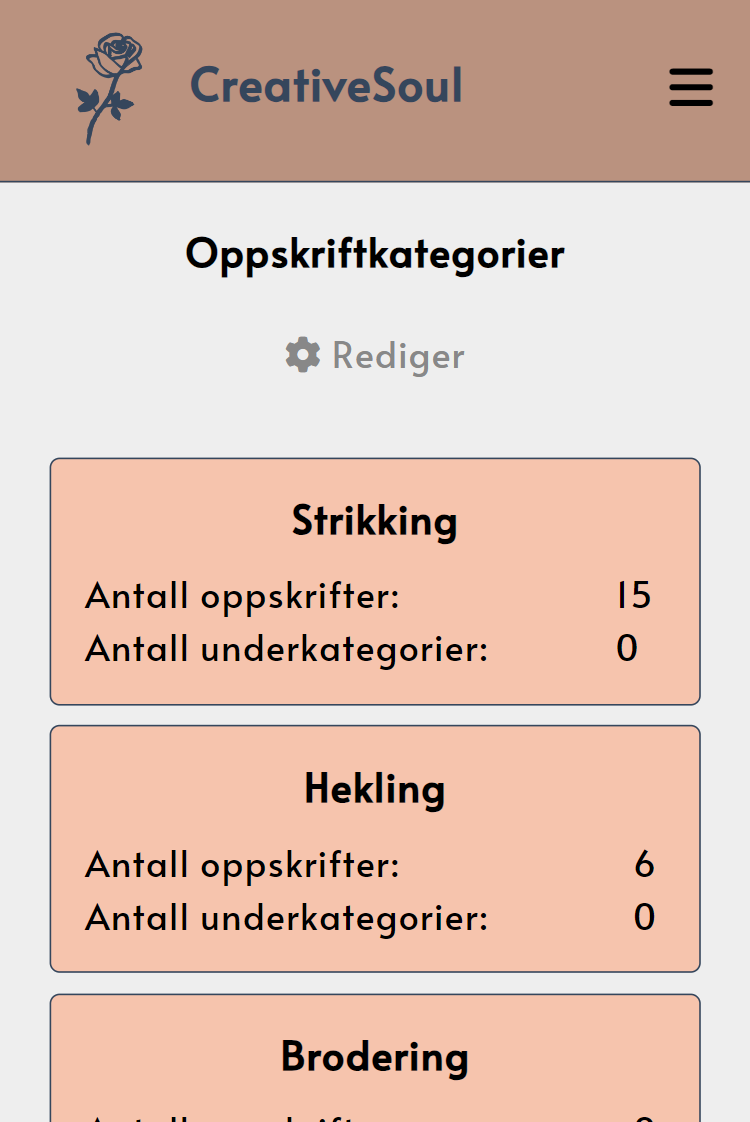Open the Hekling category card
750x1122 pixels.
click(375, 848)
